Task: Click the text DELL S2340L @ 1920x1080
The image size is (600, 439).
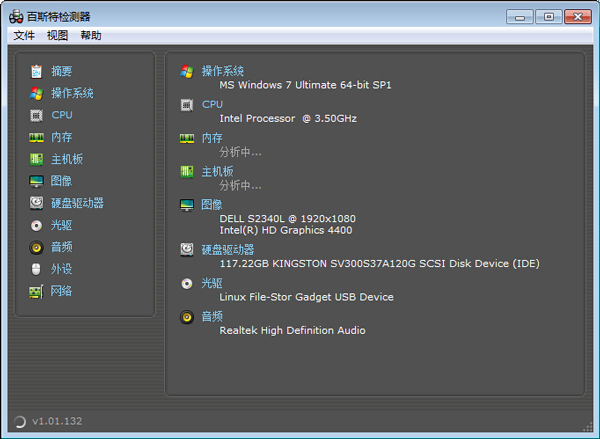Action: 287,219
